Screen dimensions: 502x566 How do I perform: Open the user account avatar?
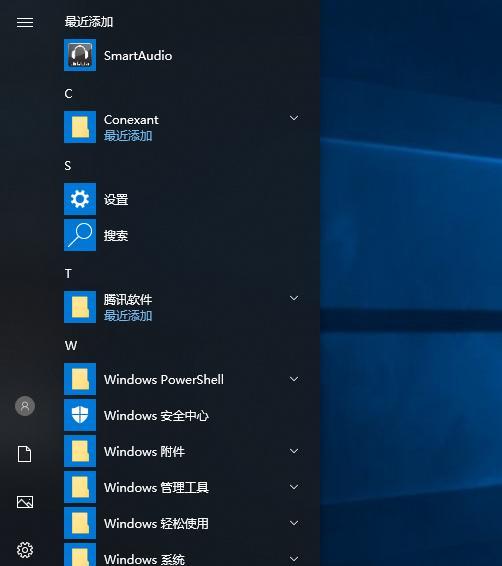(x=25, y=406)
